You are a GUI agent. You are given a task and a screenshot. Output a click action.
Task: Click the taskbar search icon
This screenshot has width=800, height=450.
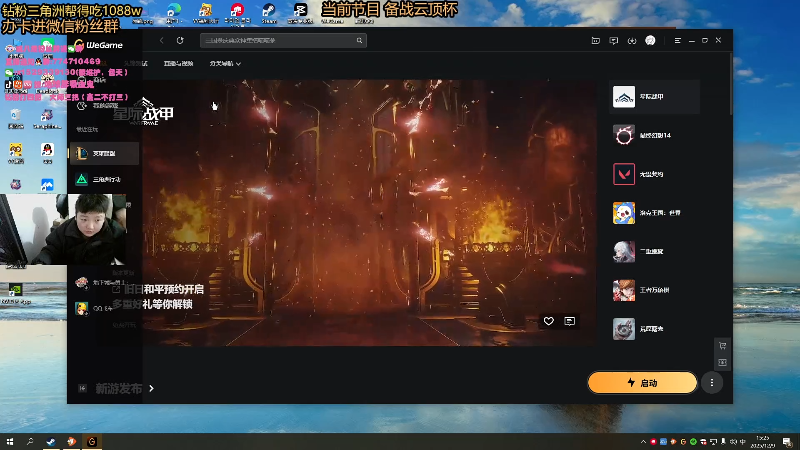click(30, 442)
